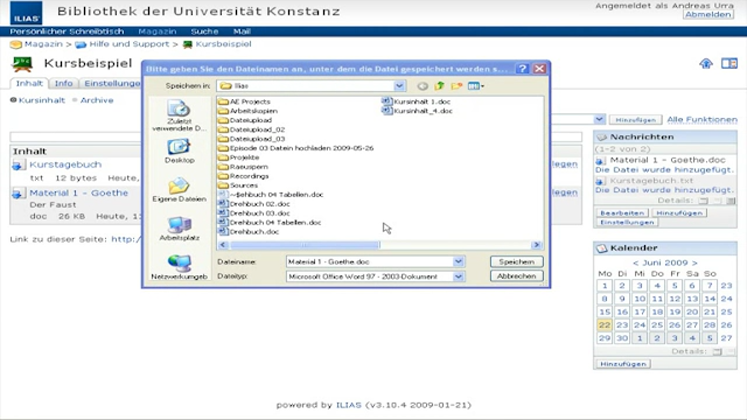The image size is (747, 420).
Task: Create a new folder via toolbar icon
Action: pyautogui.click(x=455, y=86)
